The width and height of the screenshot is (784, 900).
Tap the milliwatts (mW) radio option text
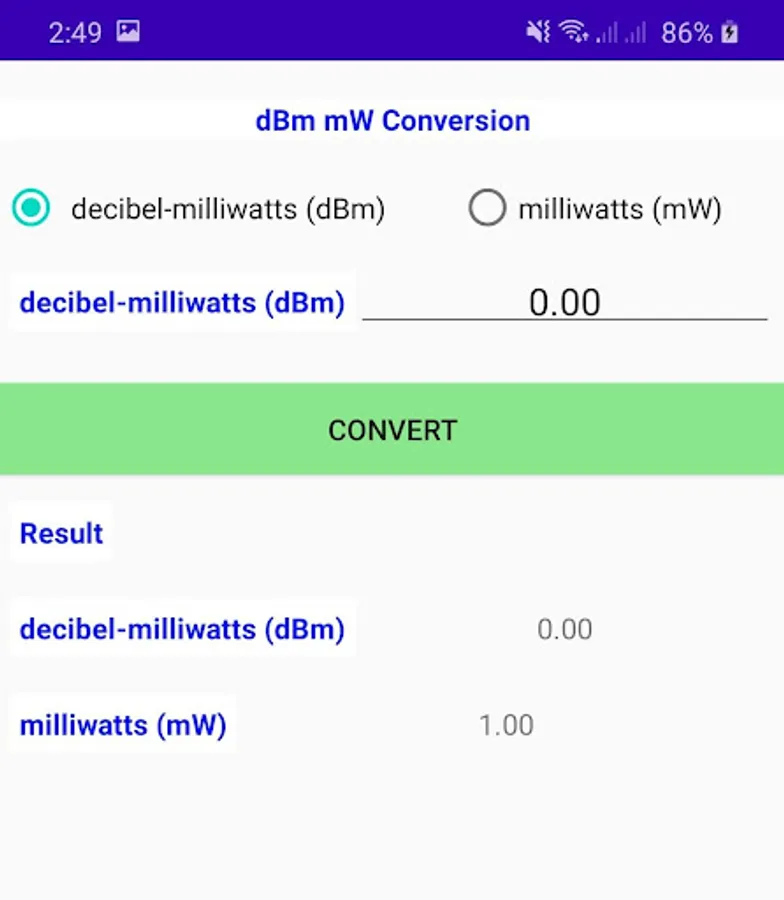coord(619,209)
